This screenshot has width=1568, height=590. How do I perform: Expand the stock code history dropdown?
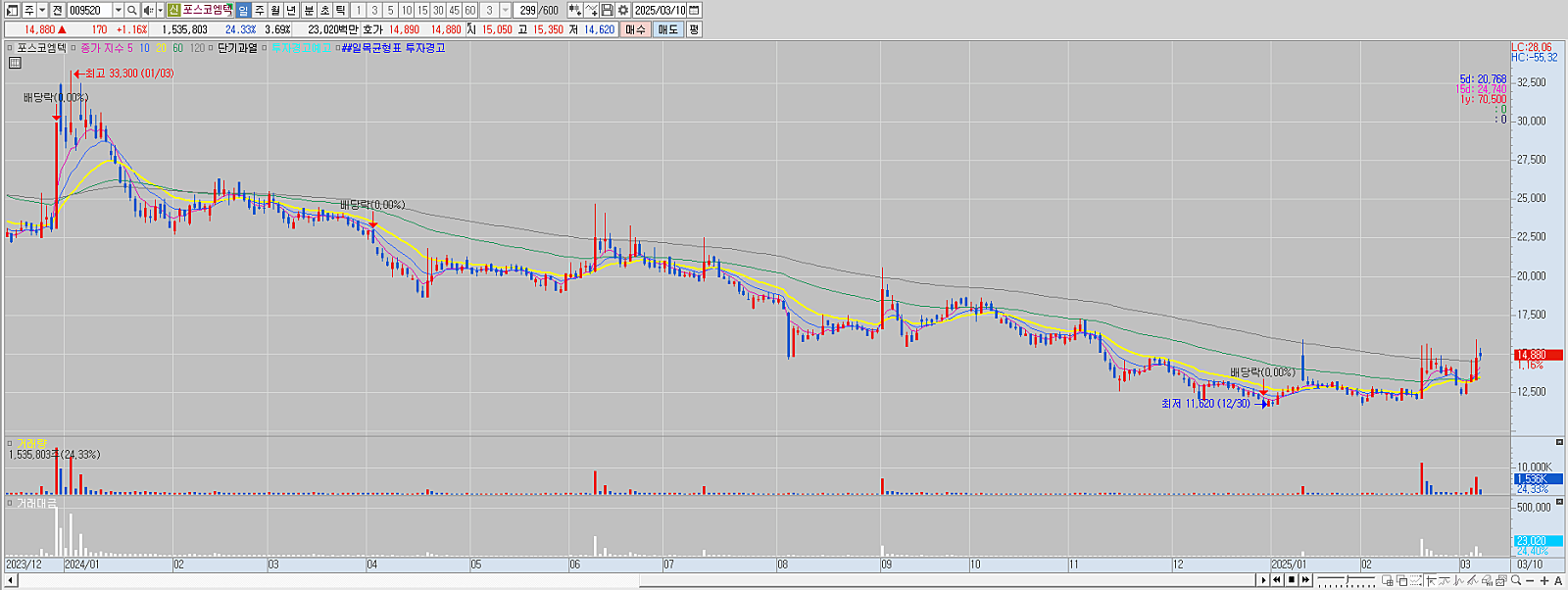(x=119, y=10)
